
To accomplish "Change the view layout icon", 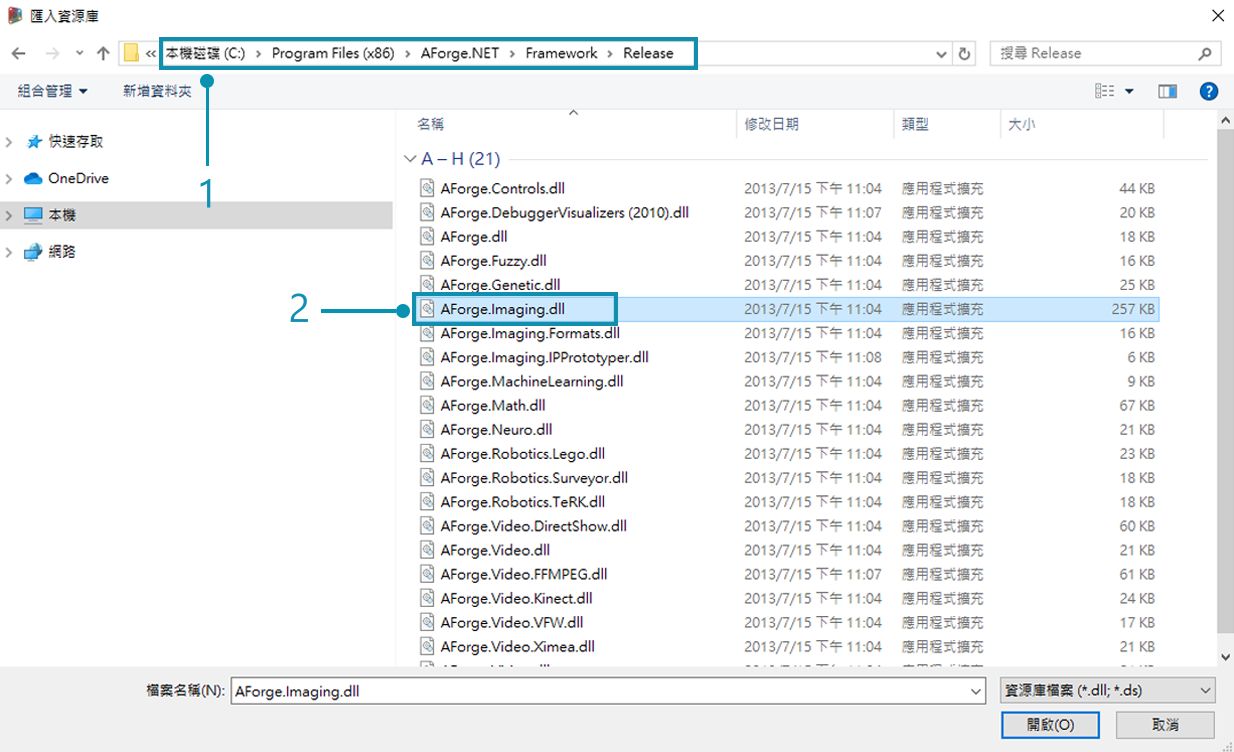I will (1105, 91).
